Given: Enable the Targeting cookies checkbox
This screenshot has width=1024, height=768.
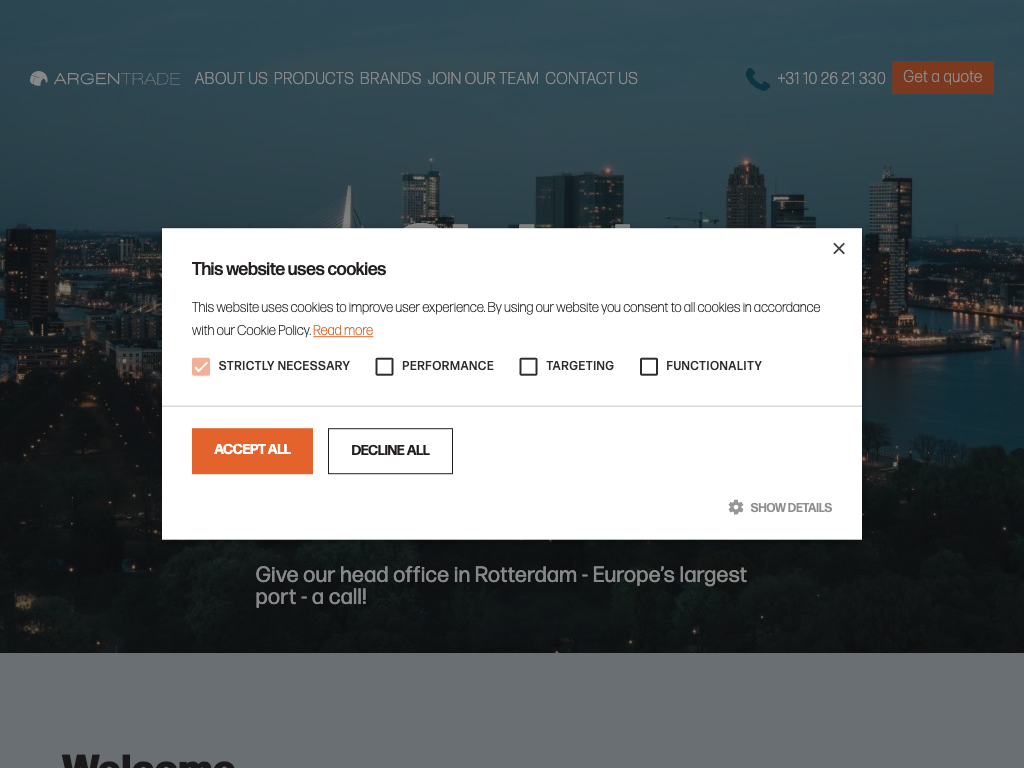Looking at the screenshot, I should (x=528, y=367).
